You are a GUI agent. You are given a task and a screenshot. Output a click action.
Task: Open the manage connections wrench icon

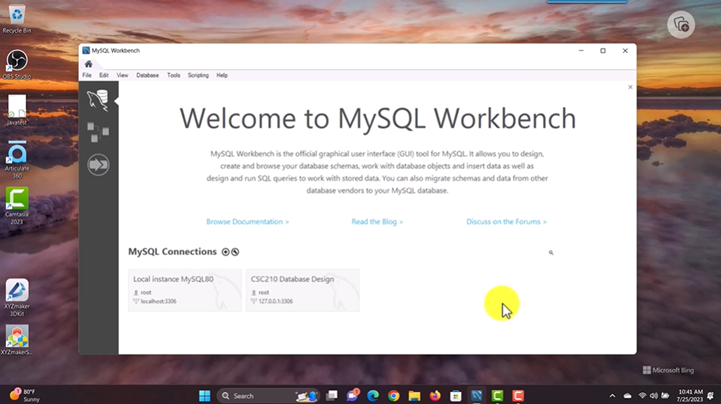tap(235, 252)
